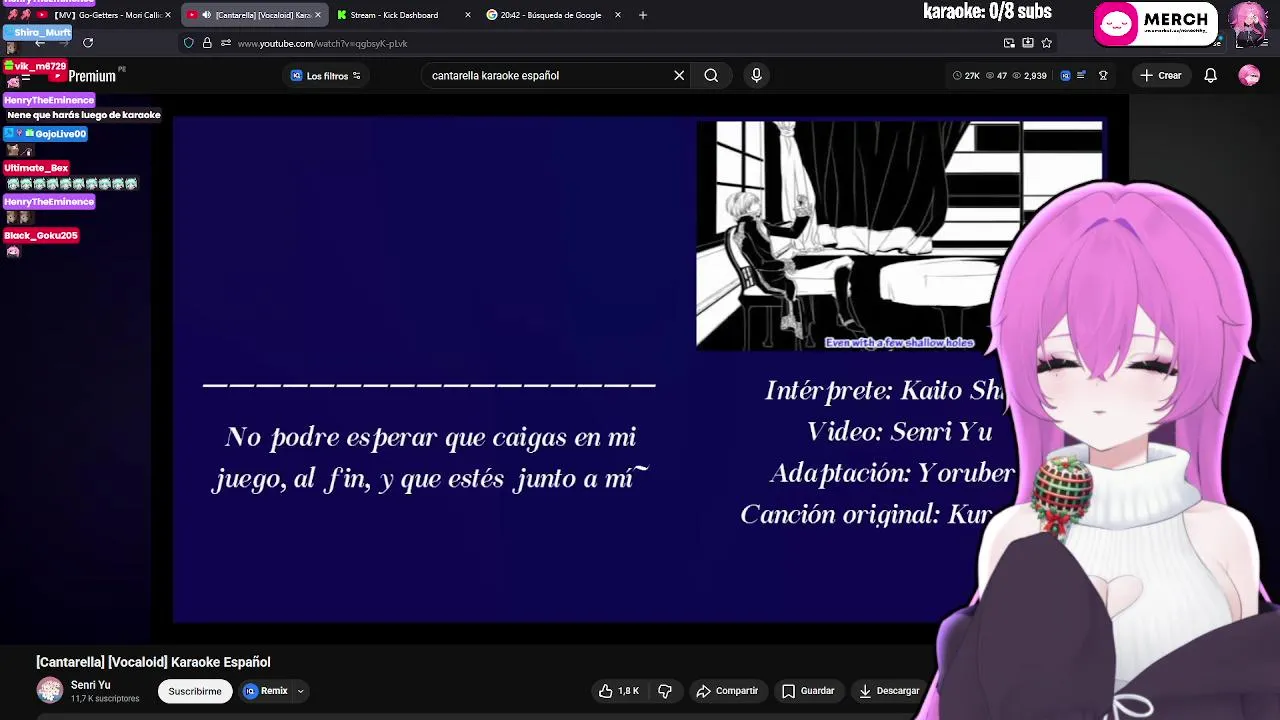1280x720 pixels.
Task: Click chat username Black_Goku205
Action: click(x=41, y=236)
